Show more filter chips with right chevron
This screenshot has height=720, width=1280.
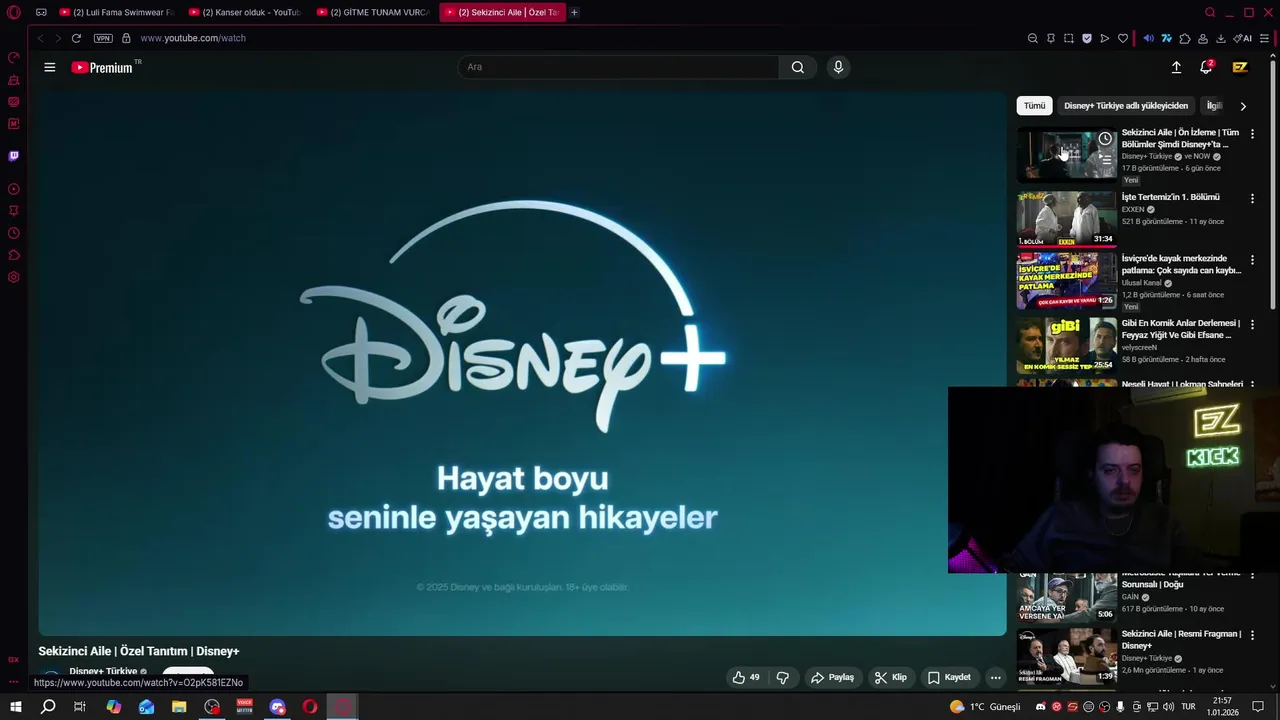(1243, 106)
